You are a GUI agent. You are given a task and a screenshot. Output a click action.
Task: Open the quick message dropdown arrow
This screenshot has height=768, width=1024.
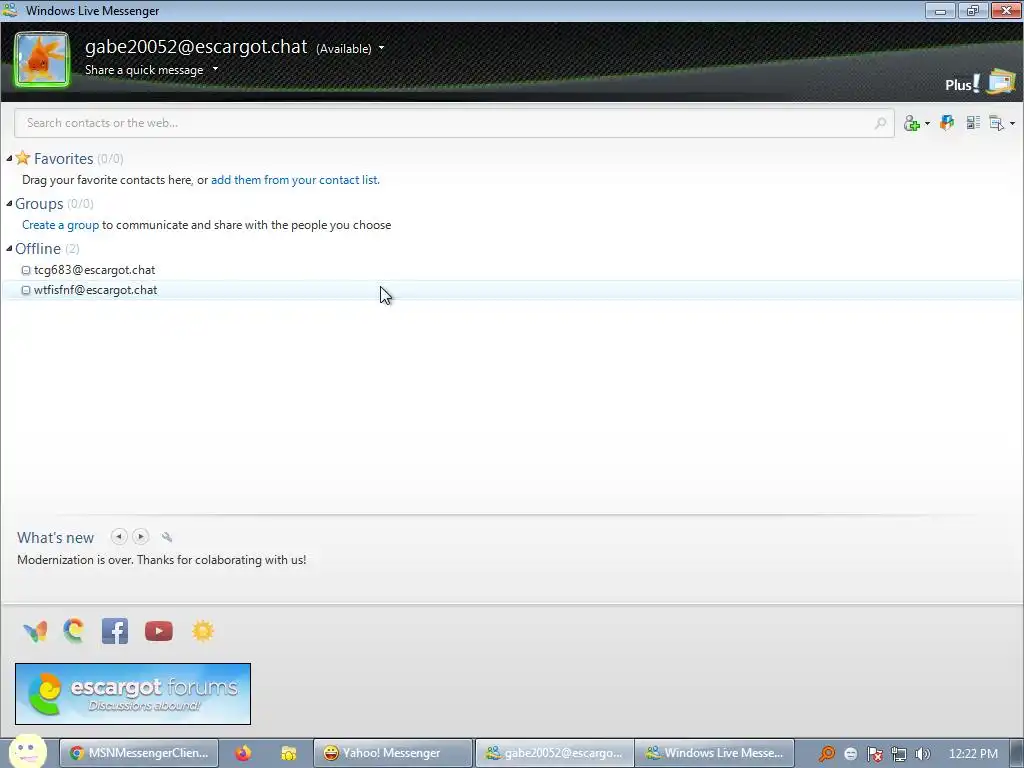(215, 69)
